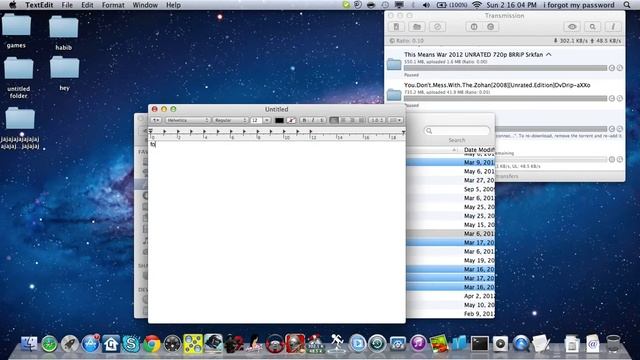The height and width of the screenshot is (360, 640).
Task: Click the Wi-Fi icon in the menu bar
Action: tap(476, 5)
